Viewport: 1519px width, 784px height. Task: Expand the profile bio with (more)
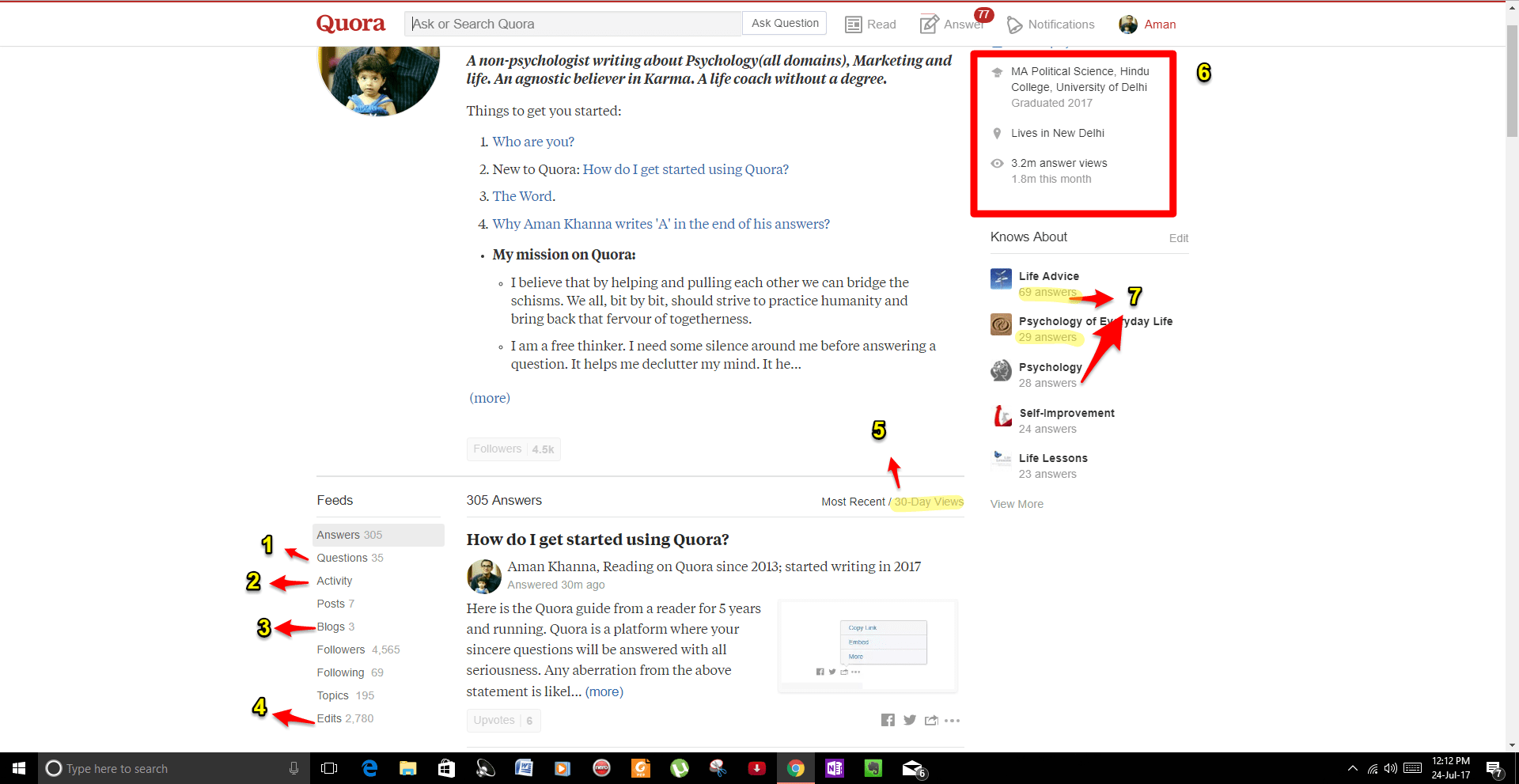click(490, 398)
